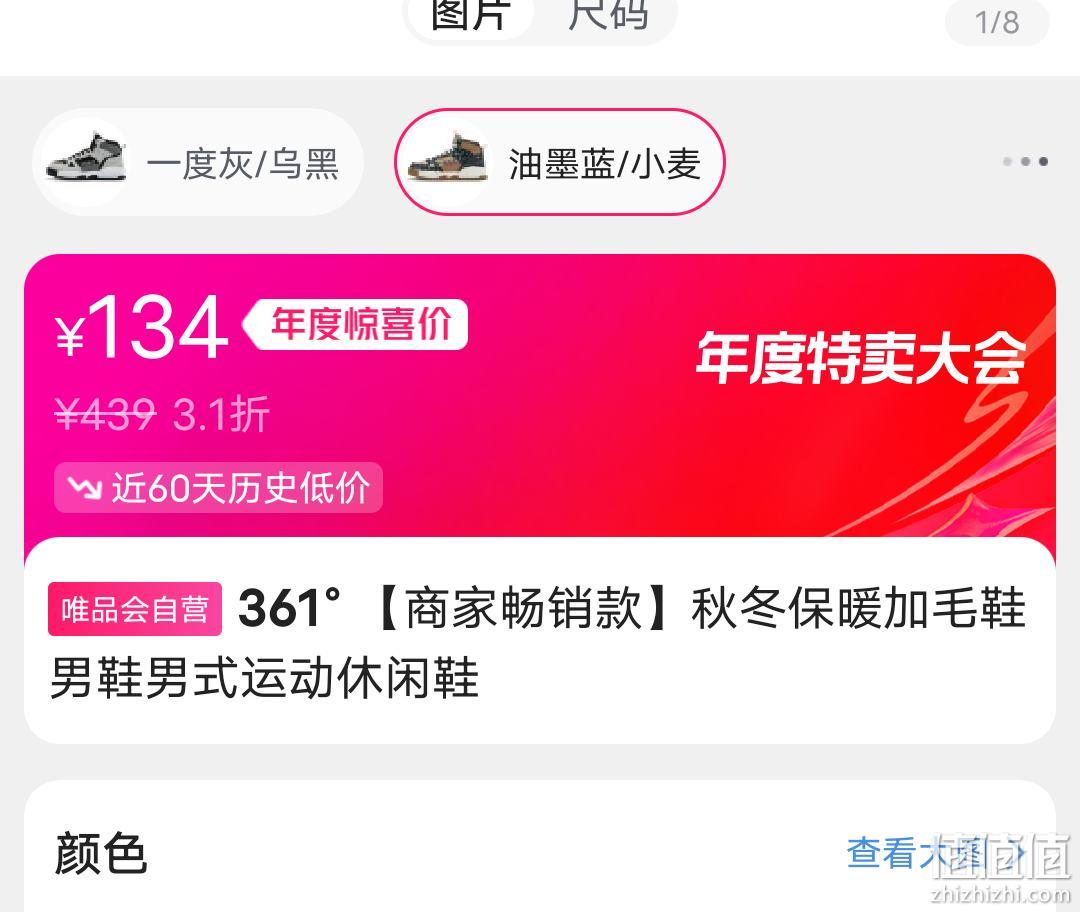The width and height of the screenshot is (1080, 912).
Task: Tap the ¥439 original price and 3.1折 discount
Action: click(162, 414)
